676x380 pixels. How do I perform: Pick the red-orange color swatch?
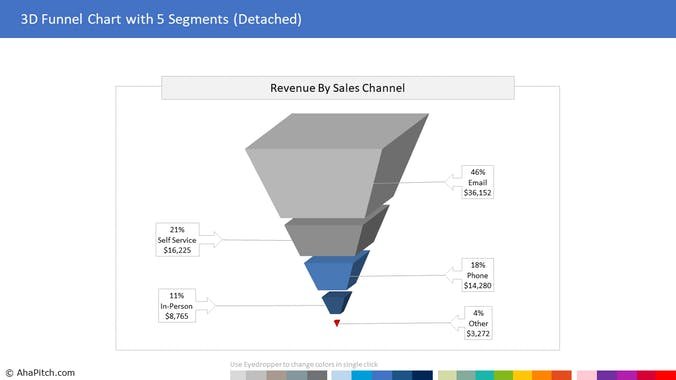(561, 375)
